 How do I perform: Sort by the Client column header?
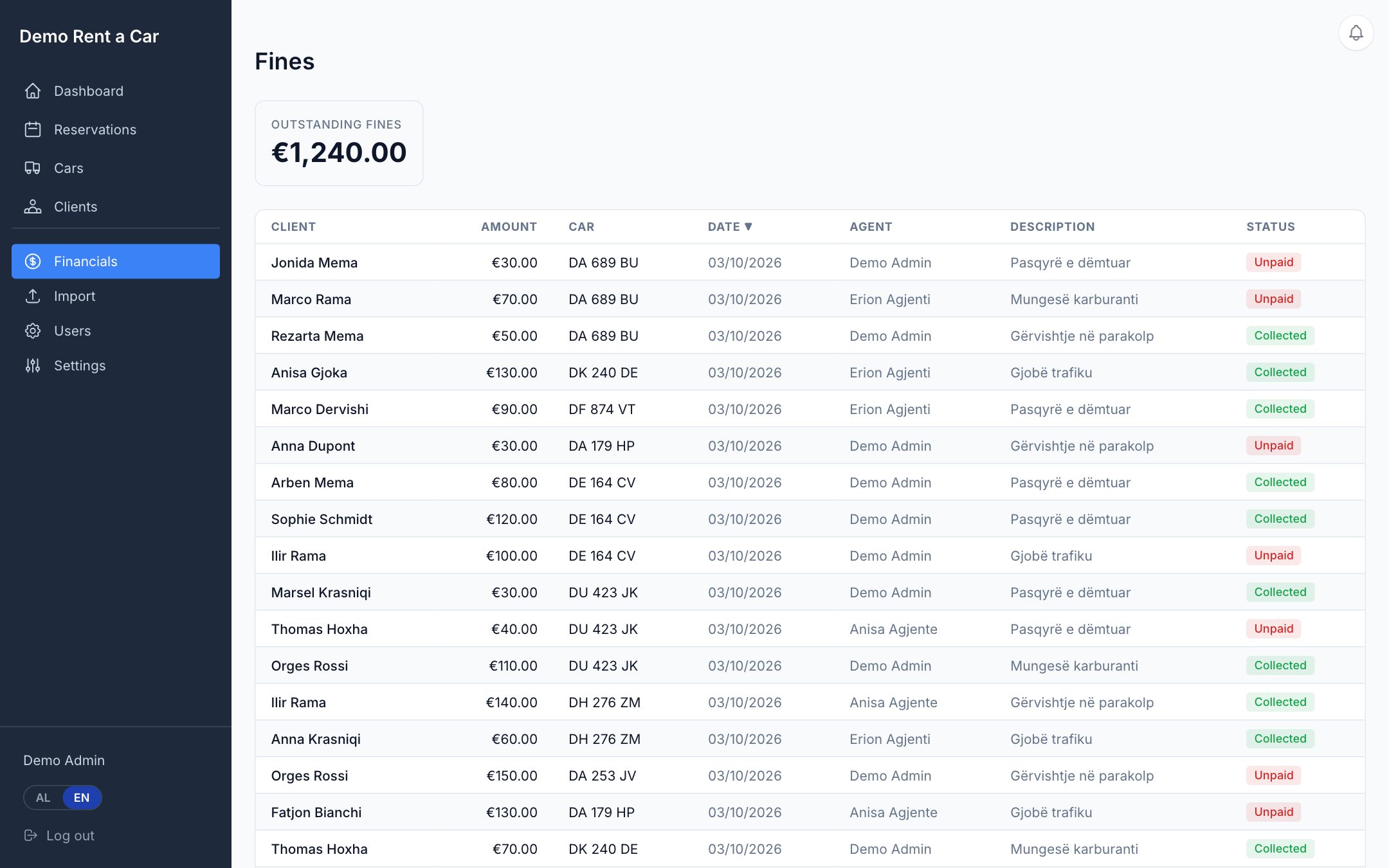click(293, 227)
